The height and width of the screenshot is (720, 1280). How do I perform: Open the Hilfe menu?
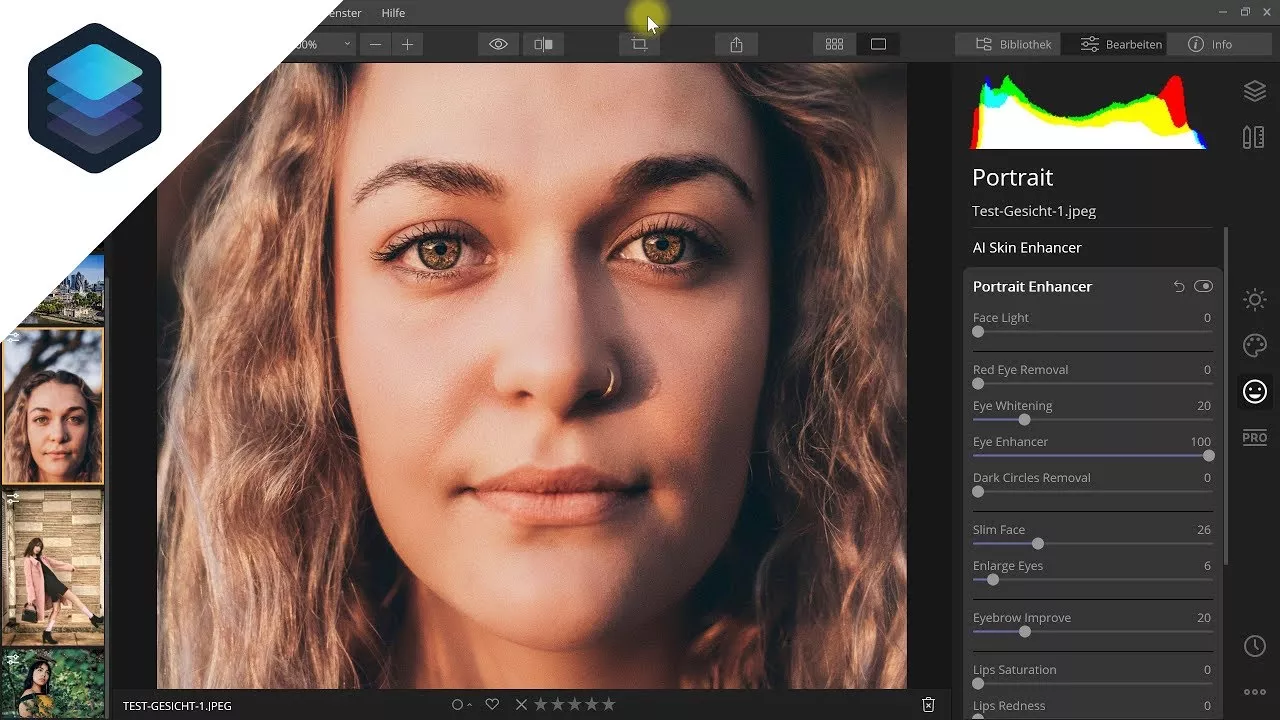393,13
